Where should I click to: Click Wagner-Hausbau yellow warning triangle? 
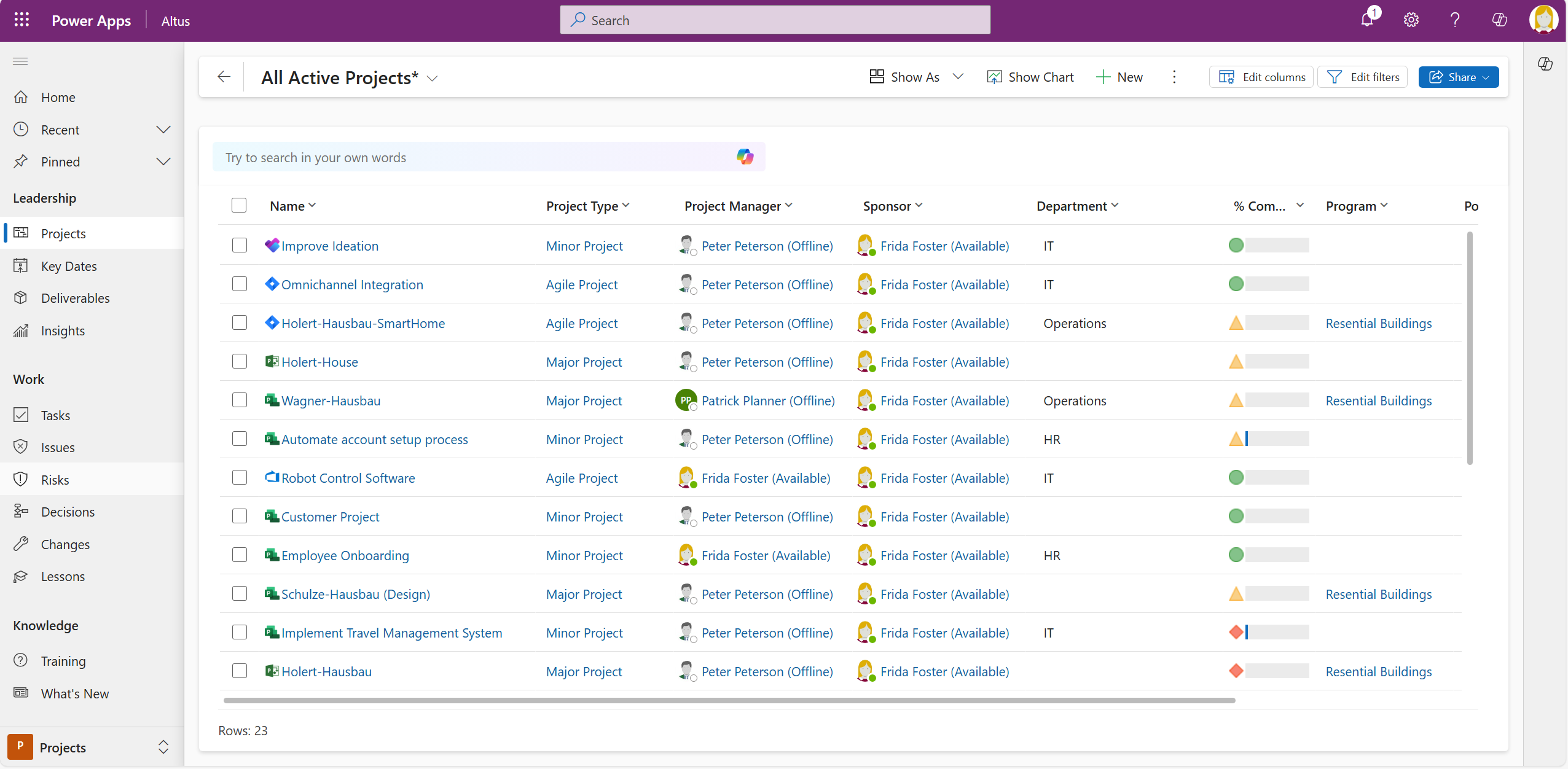(1236, 400)
